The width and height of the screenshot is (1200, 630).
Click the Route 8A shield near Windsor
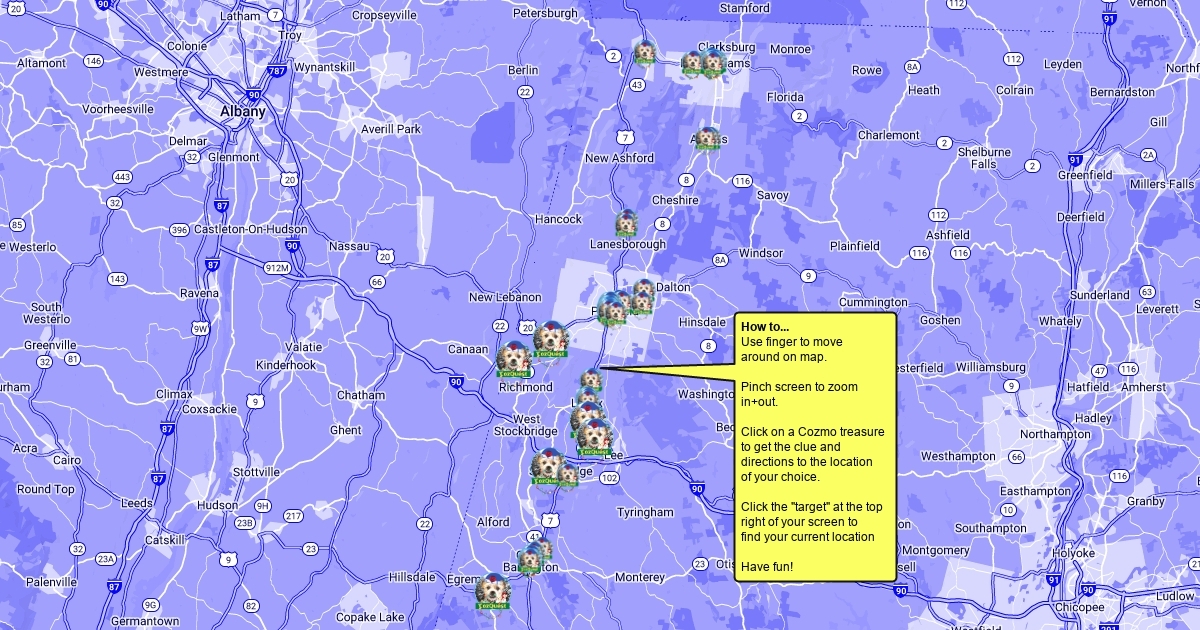[x=721, y=260]
